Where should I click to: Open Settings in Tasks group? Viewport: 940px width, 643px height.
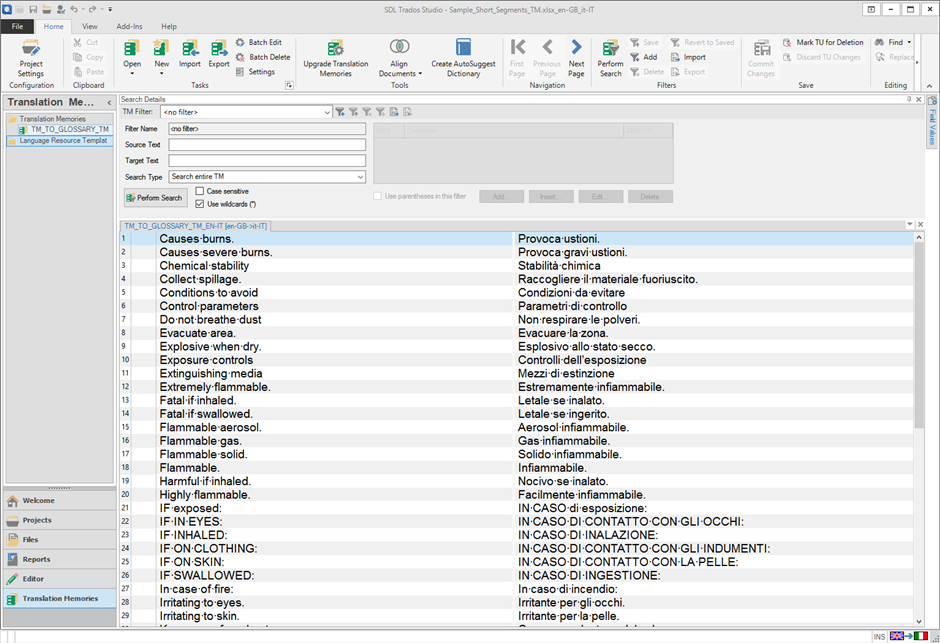pyautogui.click(x=255, y=71)
